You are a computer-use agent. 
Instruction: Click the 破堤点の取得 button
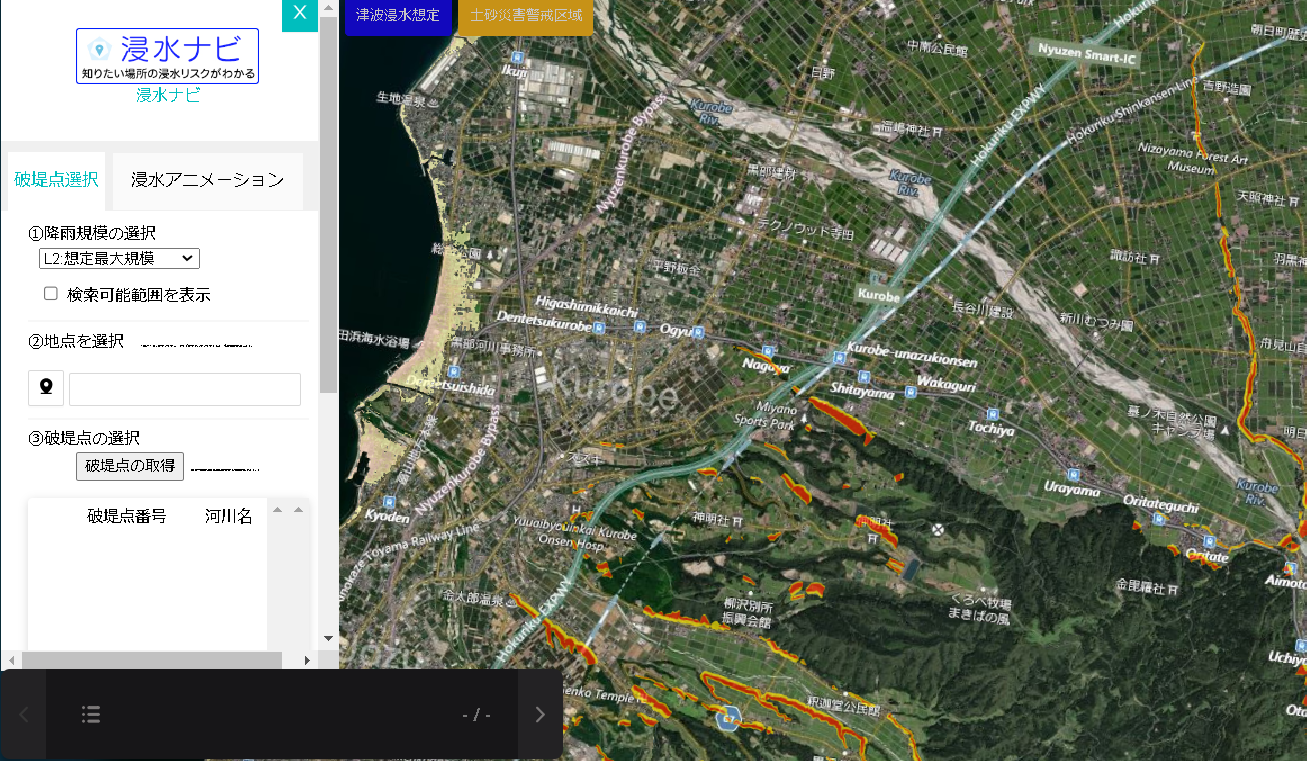tap(130, 465)
